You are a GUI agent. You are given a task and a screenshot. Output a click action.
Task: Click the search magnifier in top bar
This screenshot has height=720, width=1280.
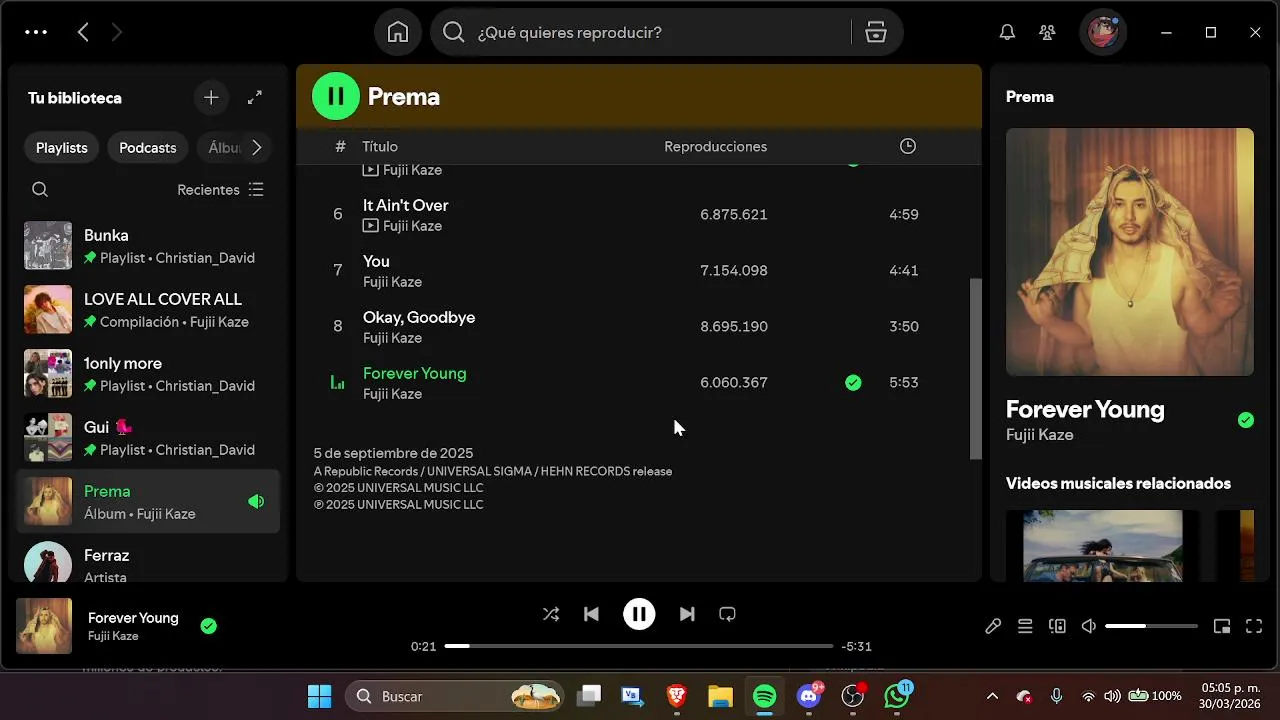click(454, 32)
